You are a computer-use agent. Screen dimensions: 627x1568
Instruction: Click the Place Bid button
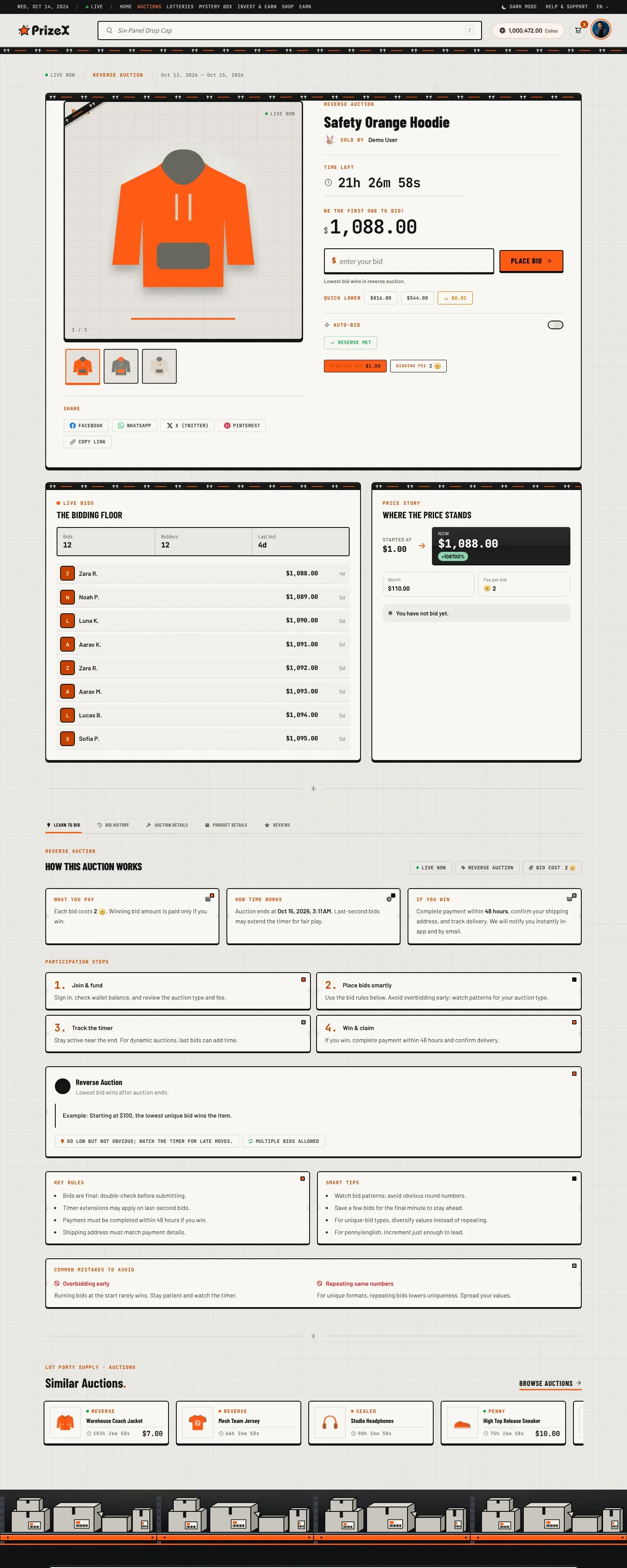coord(531,261)
